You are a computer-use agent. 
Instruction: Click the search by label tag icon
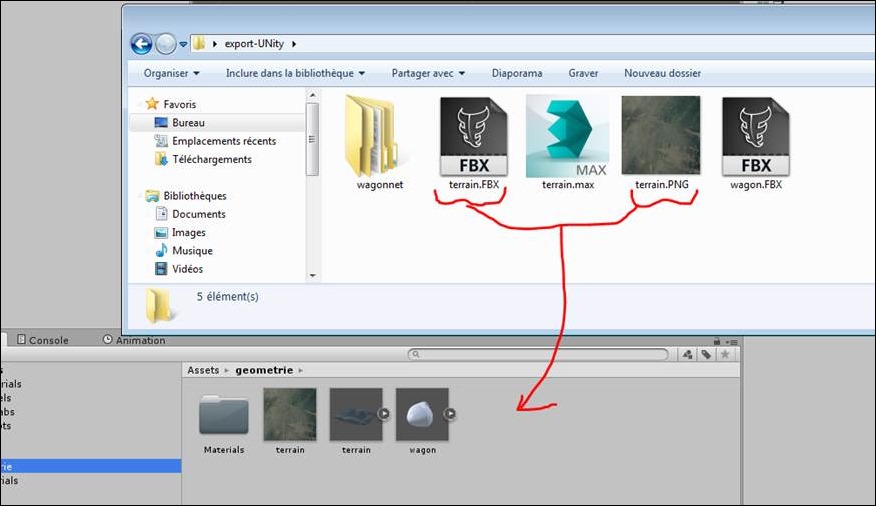(x=706, y=354)
